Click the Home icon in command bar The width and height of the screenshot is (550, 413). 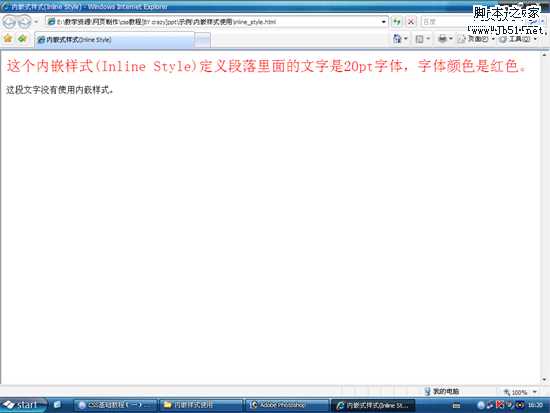(397, 39)
